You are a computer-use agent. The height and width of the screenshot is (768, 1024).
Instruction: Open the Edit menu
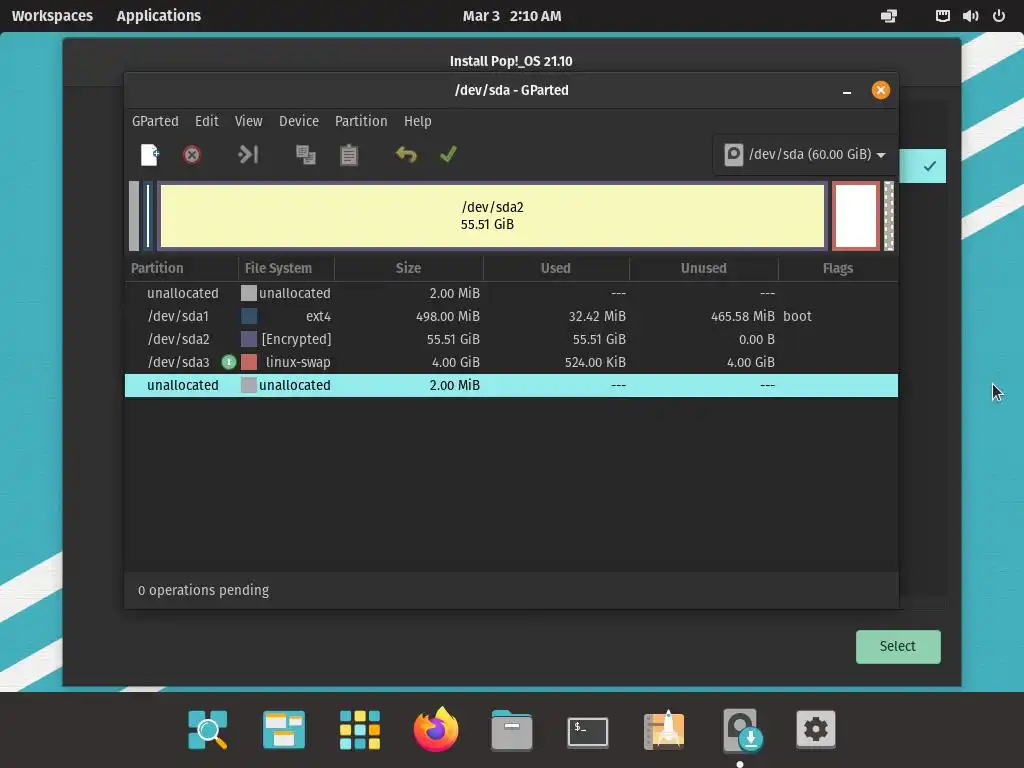coord(206,121)
